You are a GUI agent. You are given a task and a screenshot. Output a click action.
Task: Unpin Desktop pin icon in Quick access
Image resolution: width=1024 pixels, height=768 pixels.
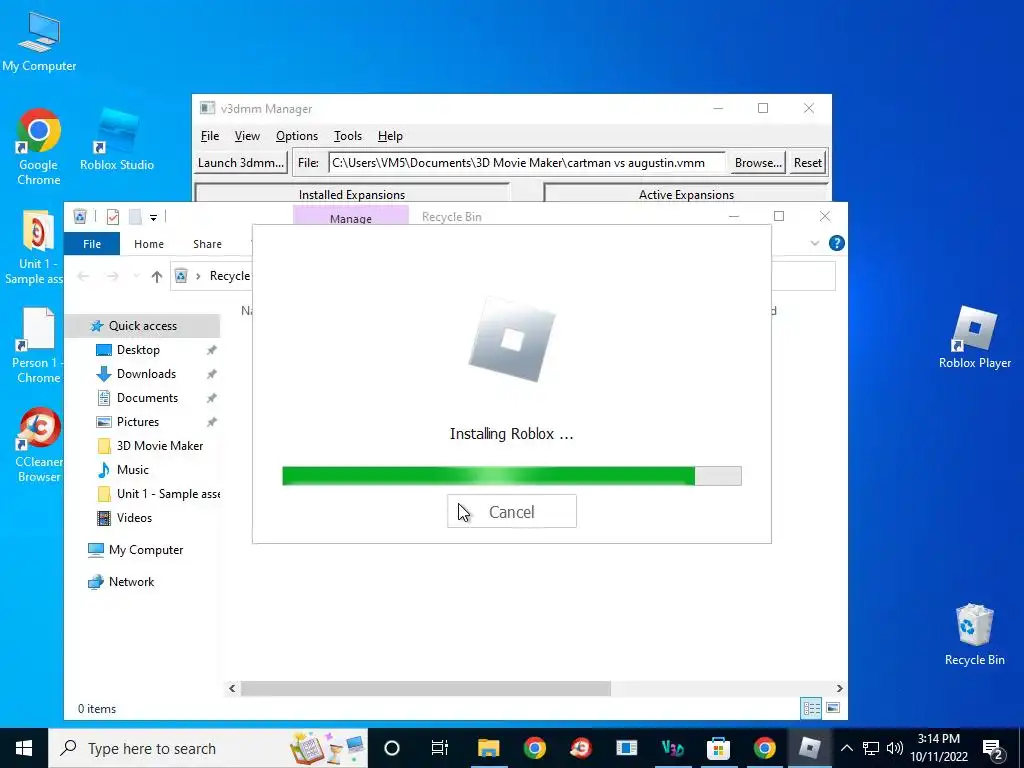pyautogui.click(x=212, y=350)
